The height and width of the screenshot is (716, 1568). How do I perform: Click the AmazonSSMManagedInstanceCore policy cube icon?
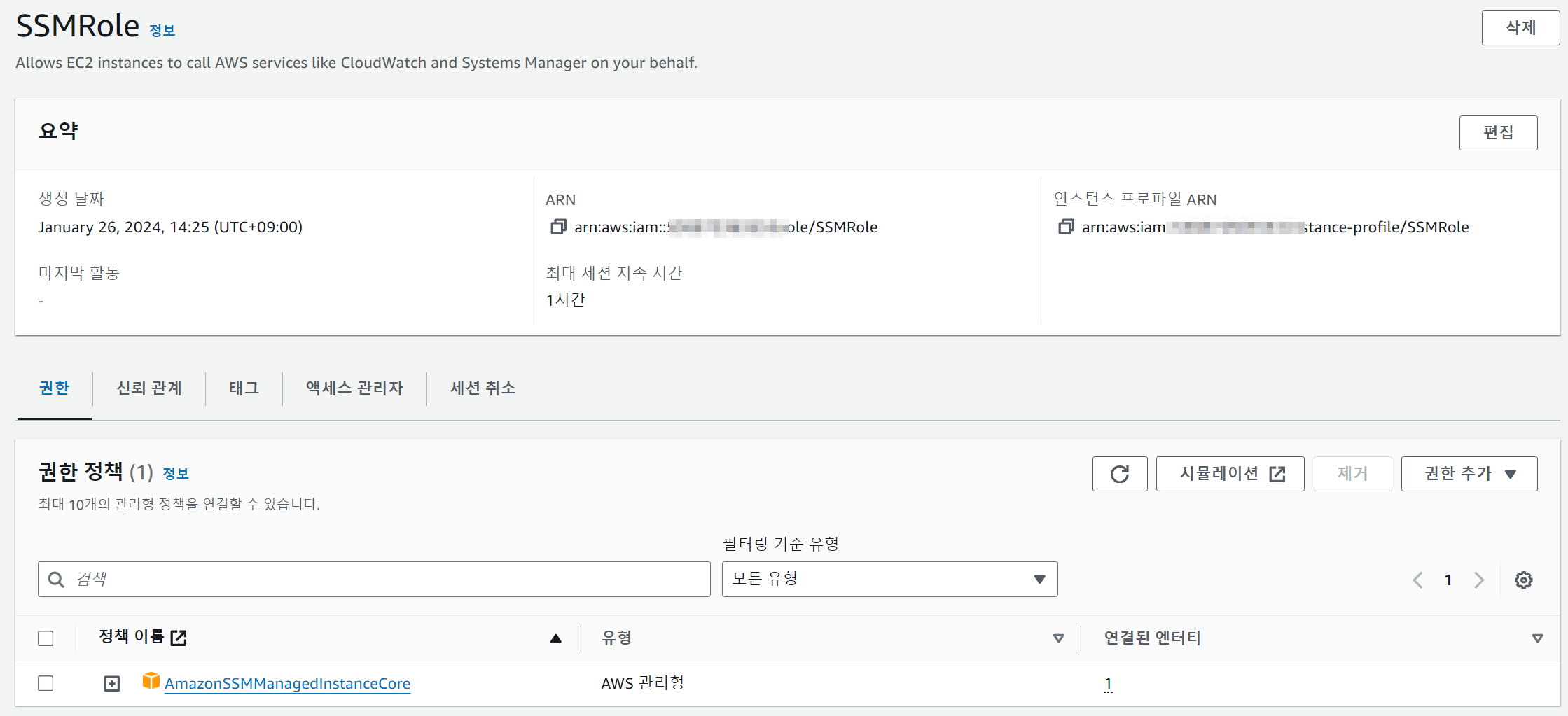[x=151, y=680]
